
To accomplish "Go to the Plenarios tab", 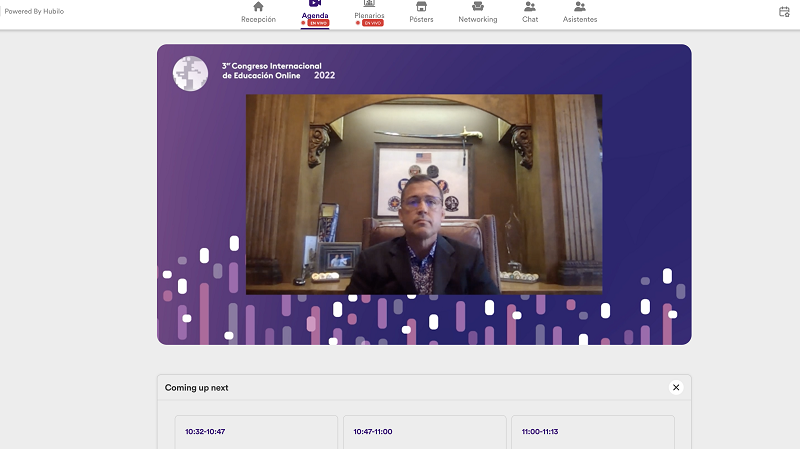I will [369, 14].
